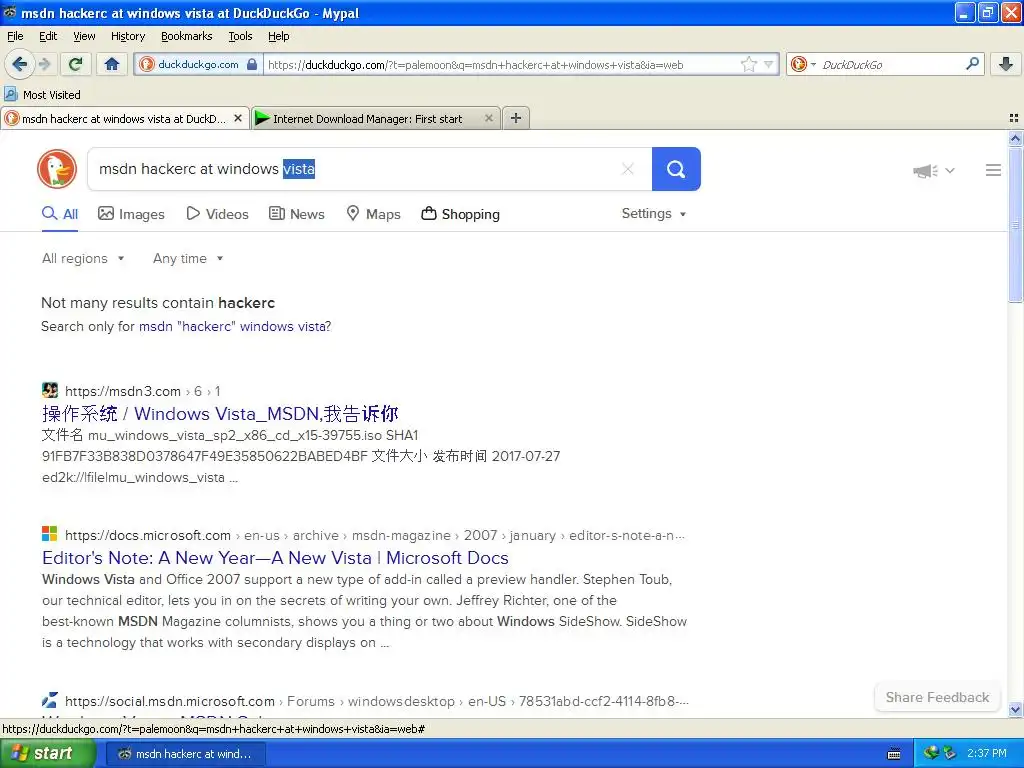Viewport: 1024px width, 768px height.
Task: Open the All regions filter dropdown
Action: pos(83,259)
